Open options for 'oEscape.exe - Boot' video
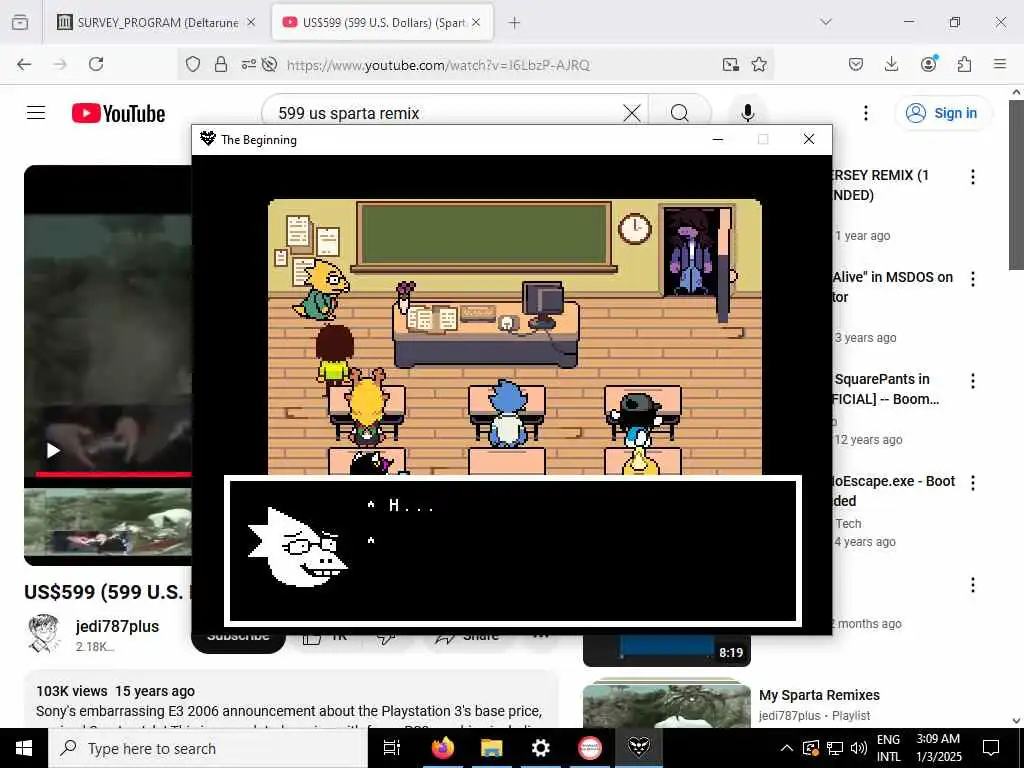Image resolution: width=1024 pixels, height=768 pixels. [x=973, y=483]
